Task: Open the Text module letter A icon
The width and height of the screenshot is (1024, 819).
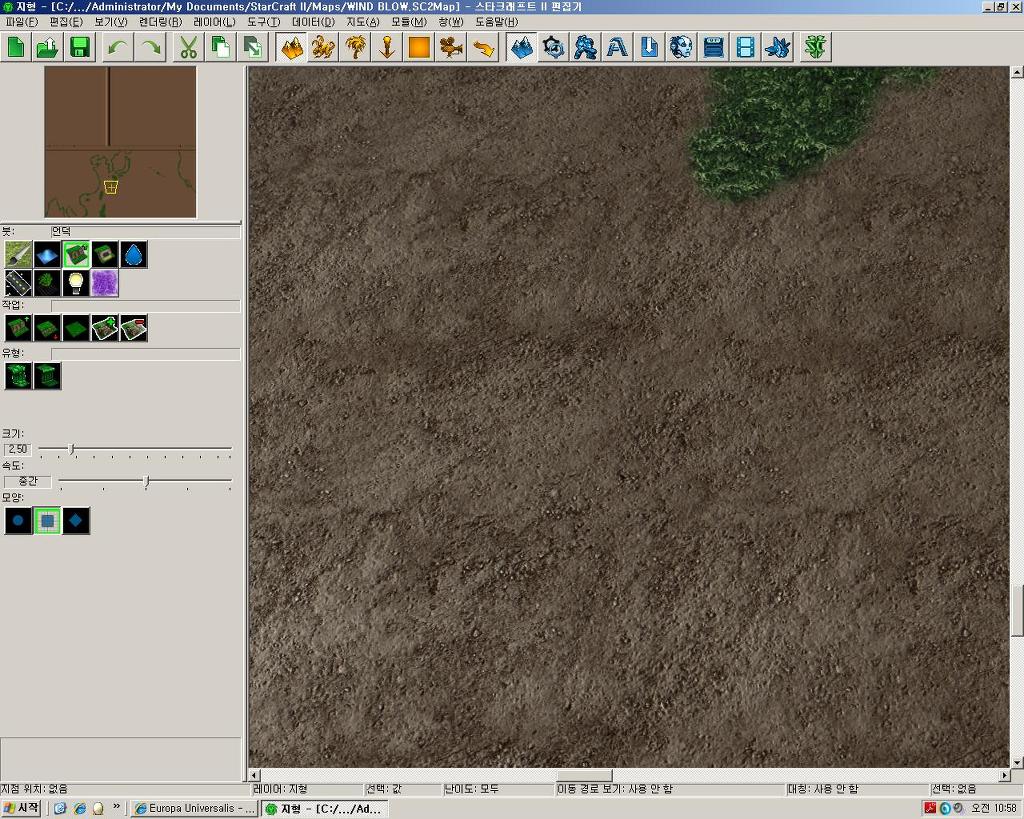Action: (617, 48)
